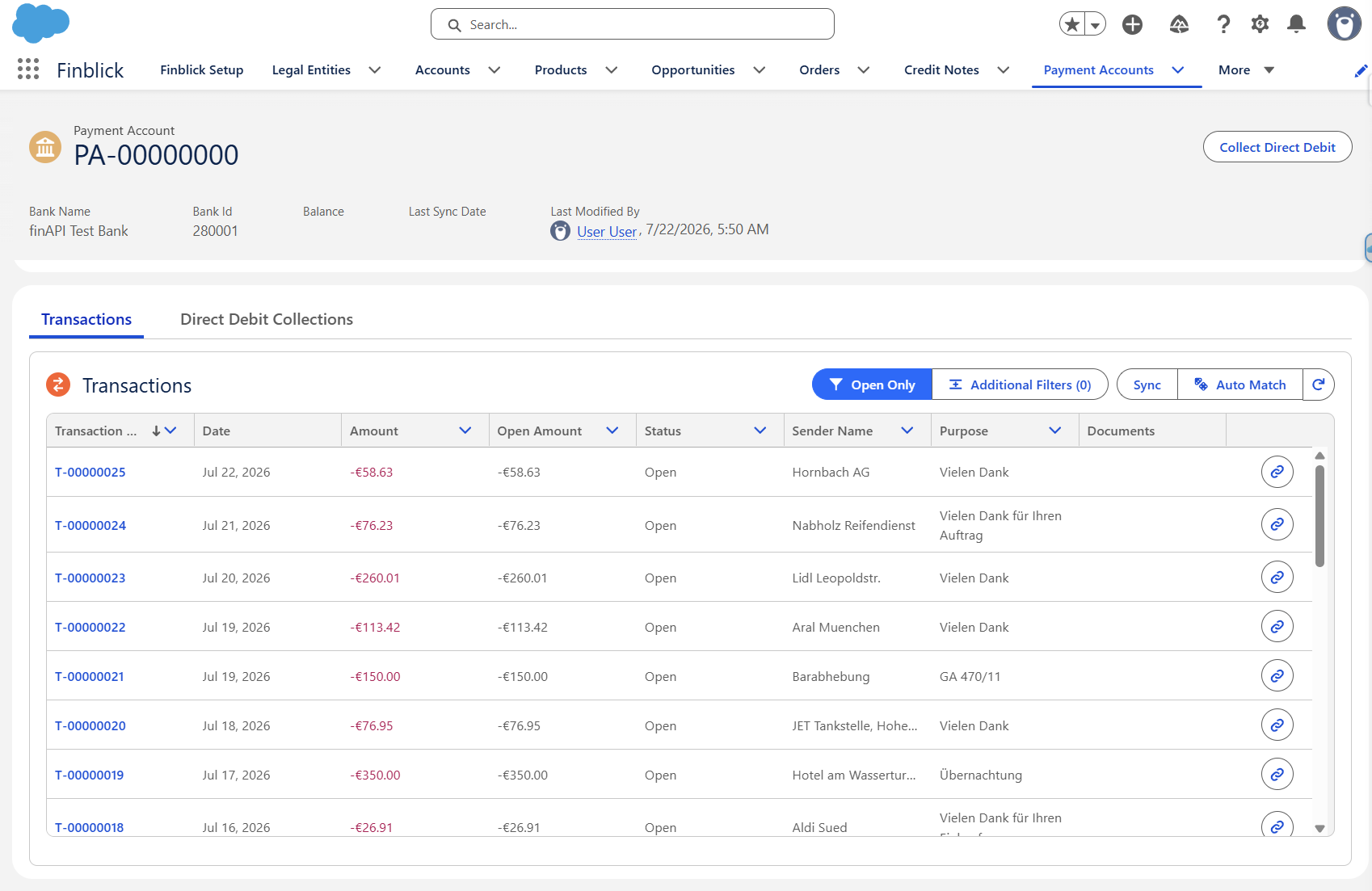
Task: Open the Sender Name column menu
Action: (x=907, y=431)
